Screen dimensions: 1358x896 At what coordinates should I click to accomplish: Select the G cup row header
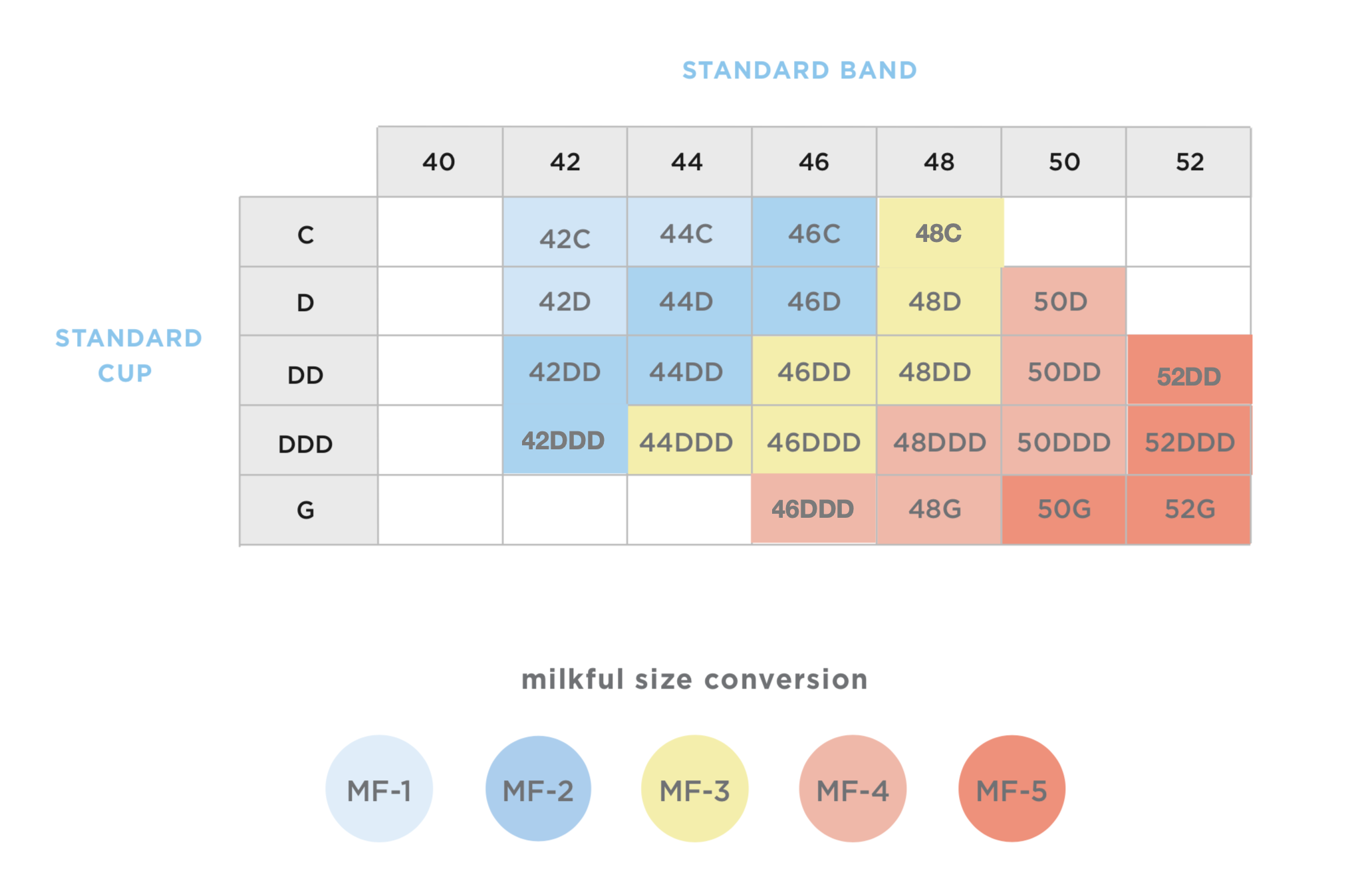pos(306,510)
